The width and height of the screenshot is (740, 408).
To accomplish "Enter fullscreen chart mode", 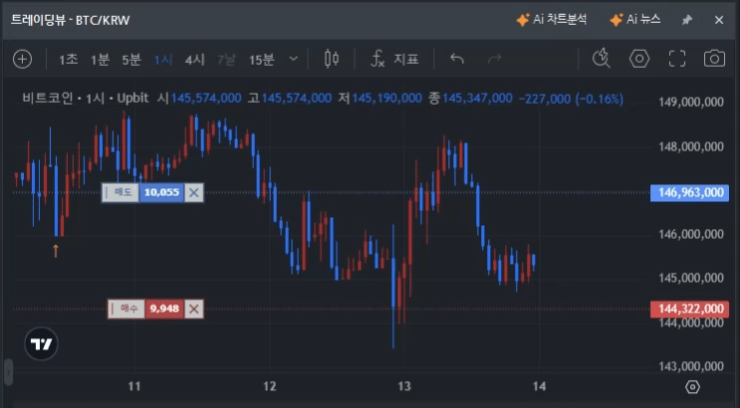I will [x=677, y=59].
